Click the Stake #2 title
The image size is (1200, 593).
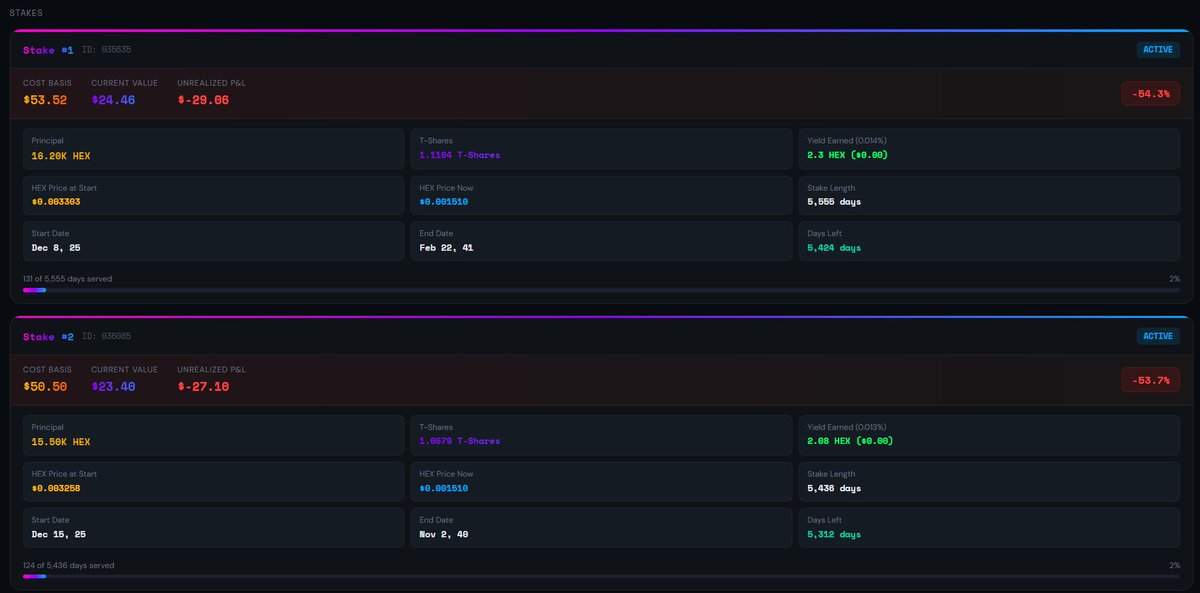[48, 337]
